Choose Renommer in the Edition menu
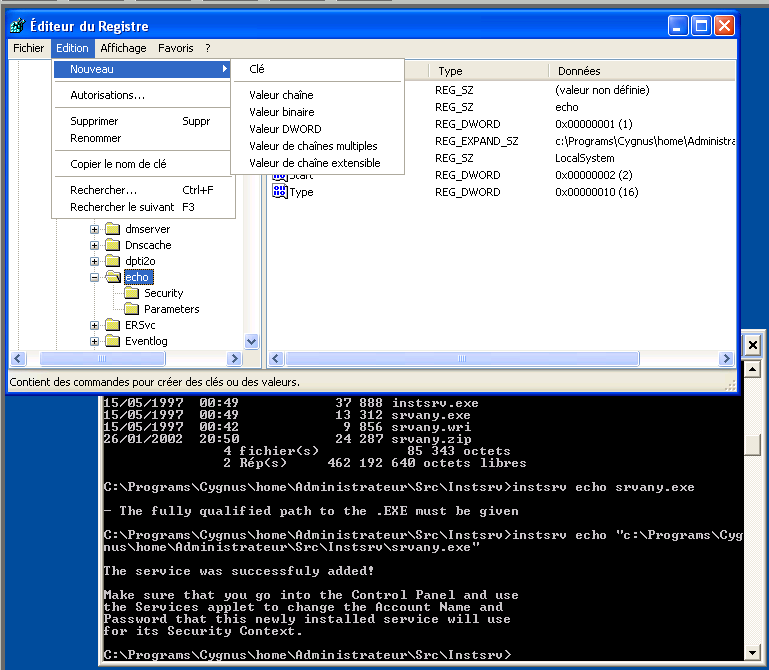Image resolution: width=769 pixels, height=670 pixels. pos(142,138)
